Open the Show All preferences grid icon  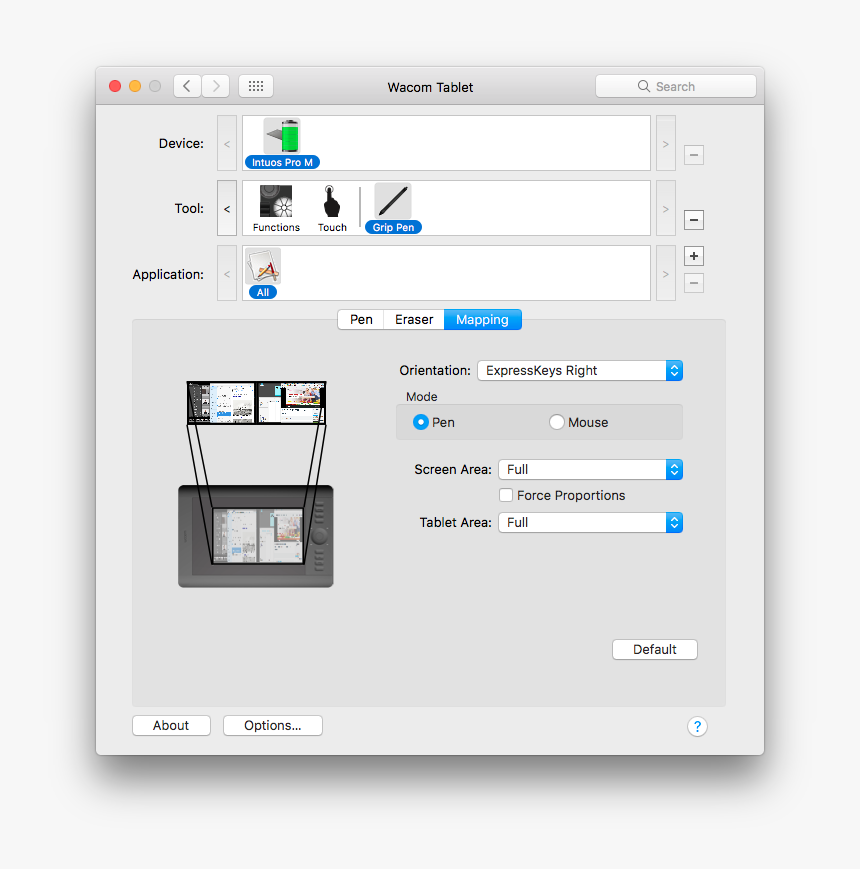[255, 86]
